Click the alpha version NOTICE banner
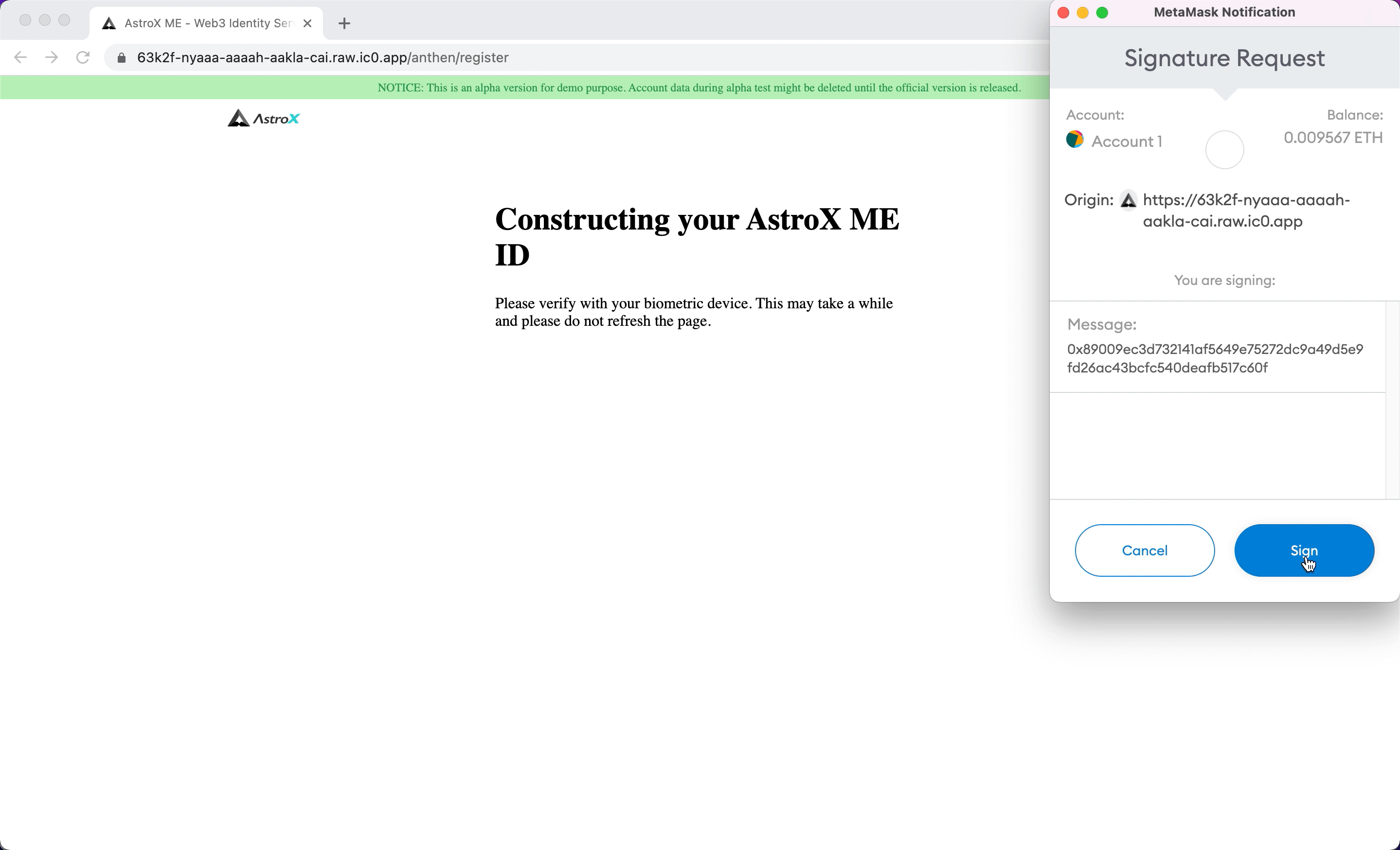The width and height of the screenshot is (1400, 850). click(699, 88)
